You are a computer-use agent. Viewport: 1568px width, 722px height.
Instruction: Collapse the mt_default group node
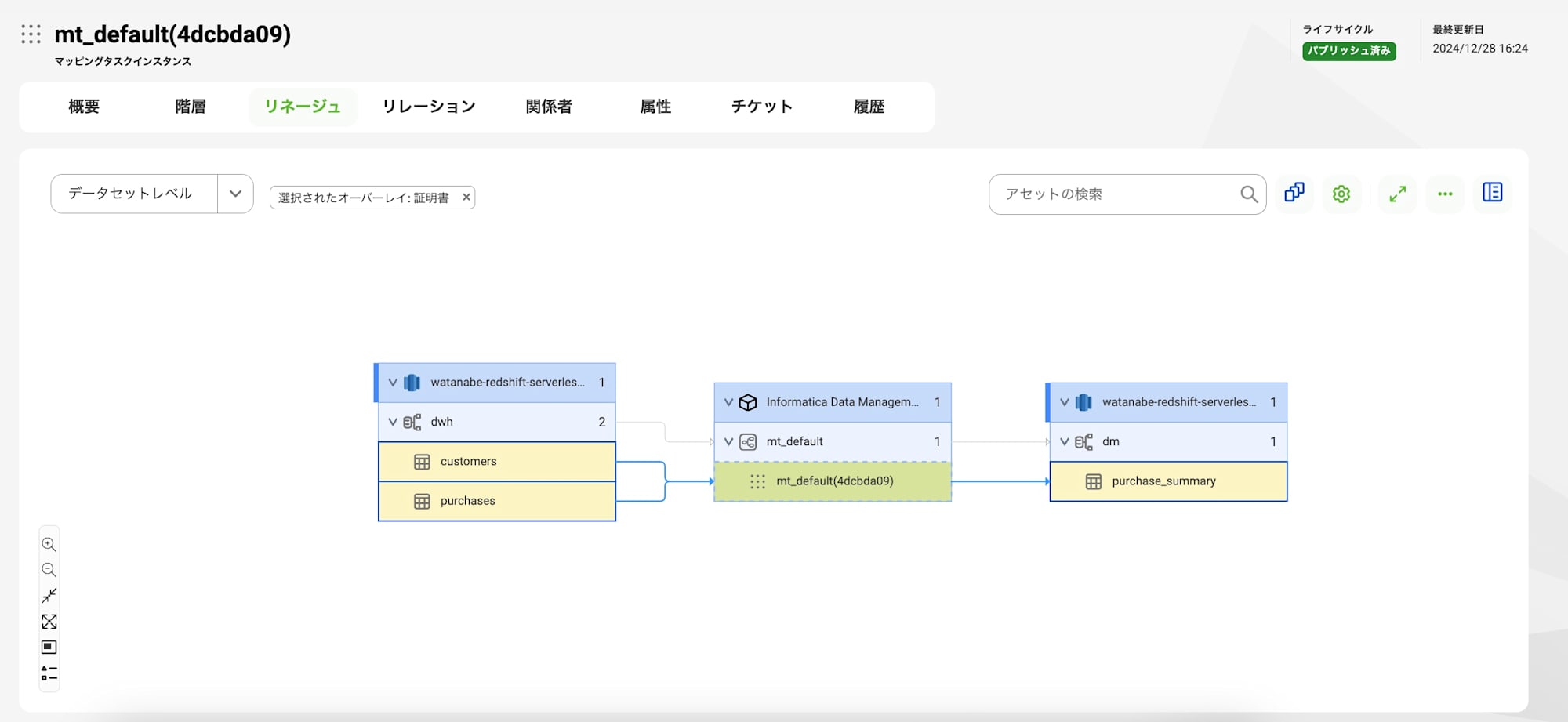coord(728,442)
